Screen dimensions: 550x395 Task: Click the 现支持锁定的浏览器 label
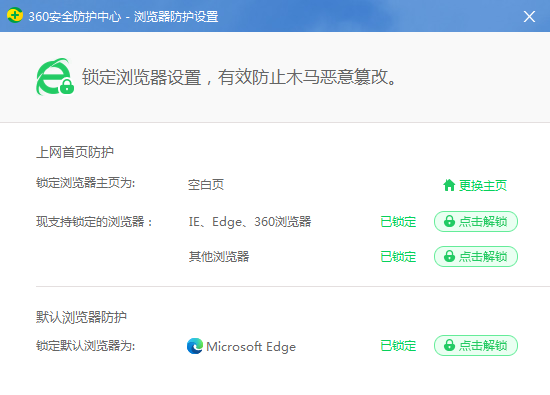pos(94,222)
